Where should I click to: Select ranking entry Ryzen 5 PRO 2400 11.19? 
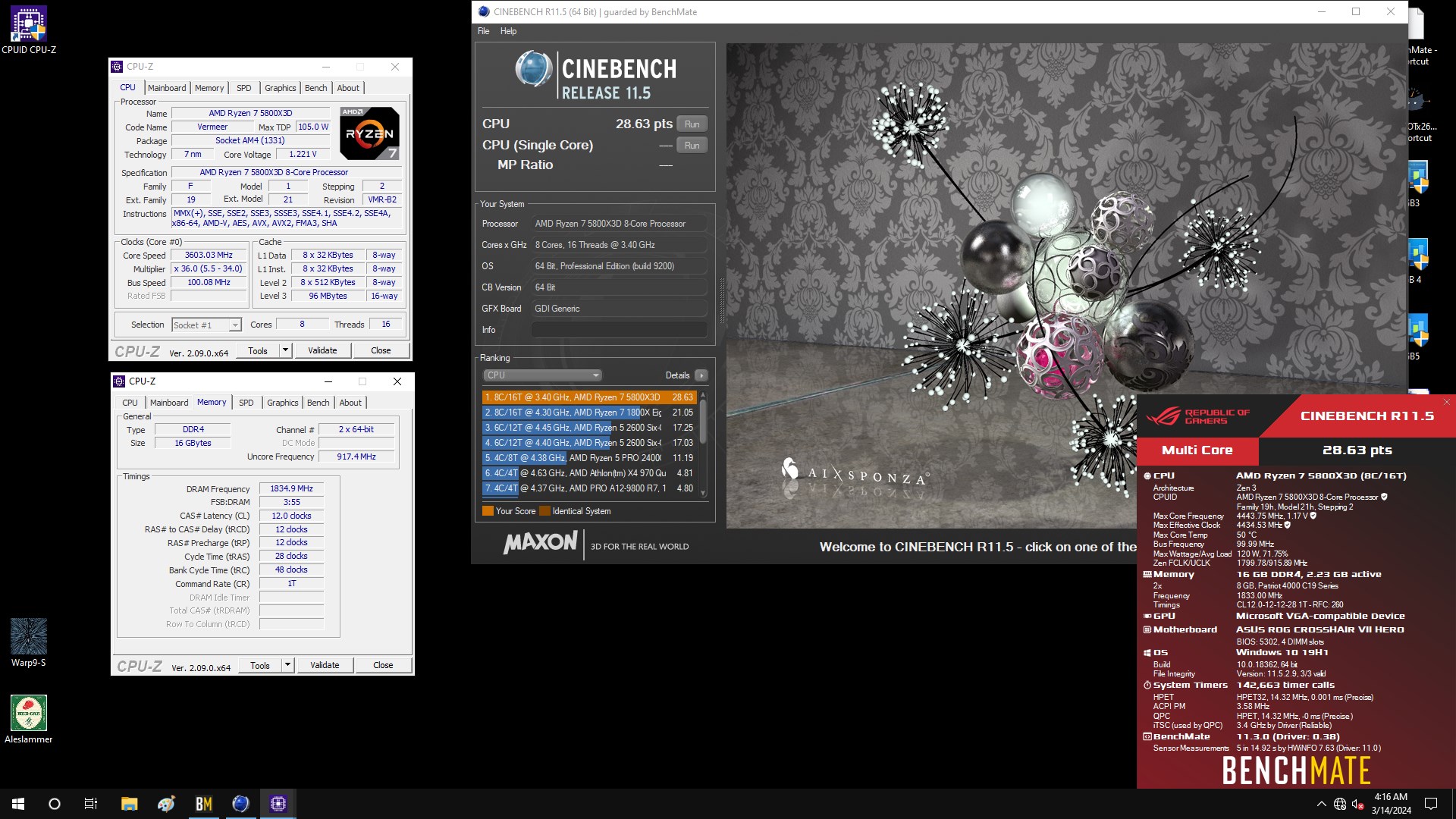click(588, 458)
